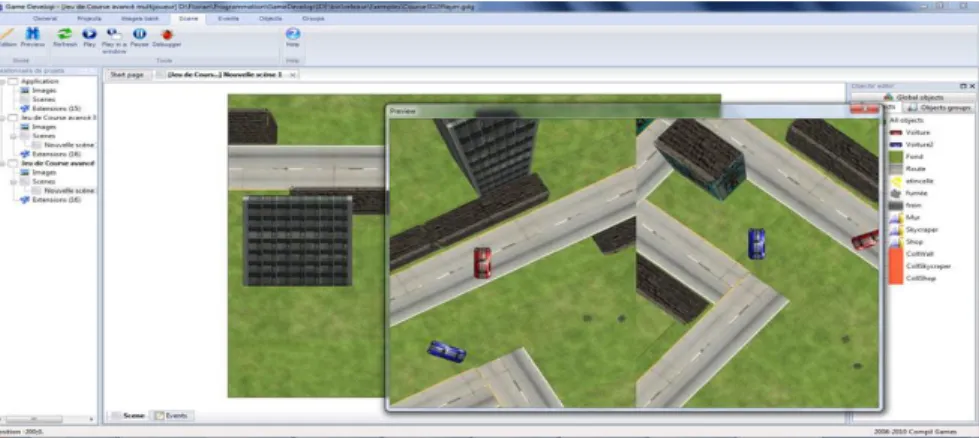Switch to bottom Events tab

tap(172, 416)
